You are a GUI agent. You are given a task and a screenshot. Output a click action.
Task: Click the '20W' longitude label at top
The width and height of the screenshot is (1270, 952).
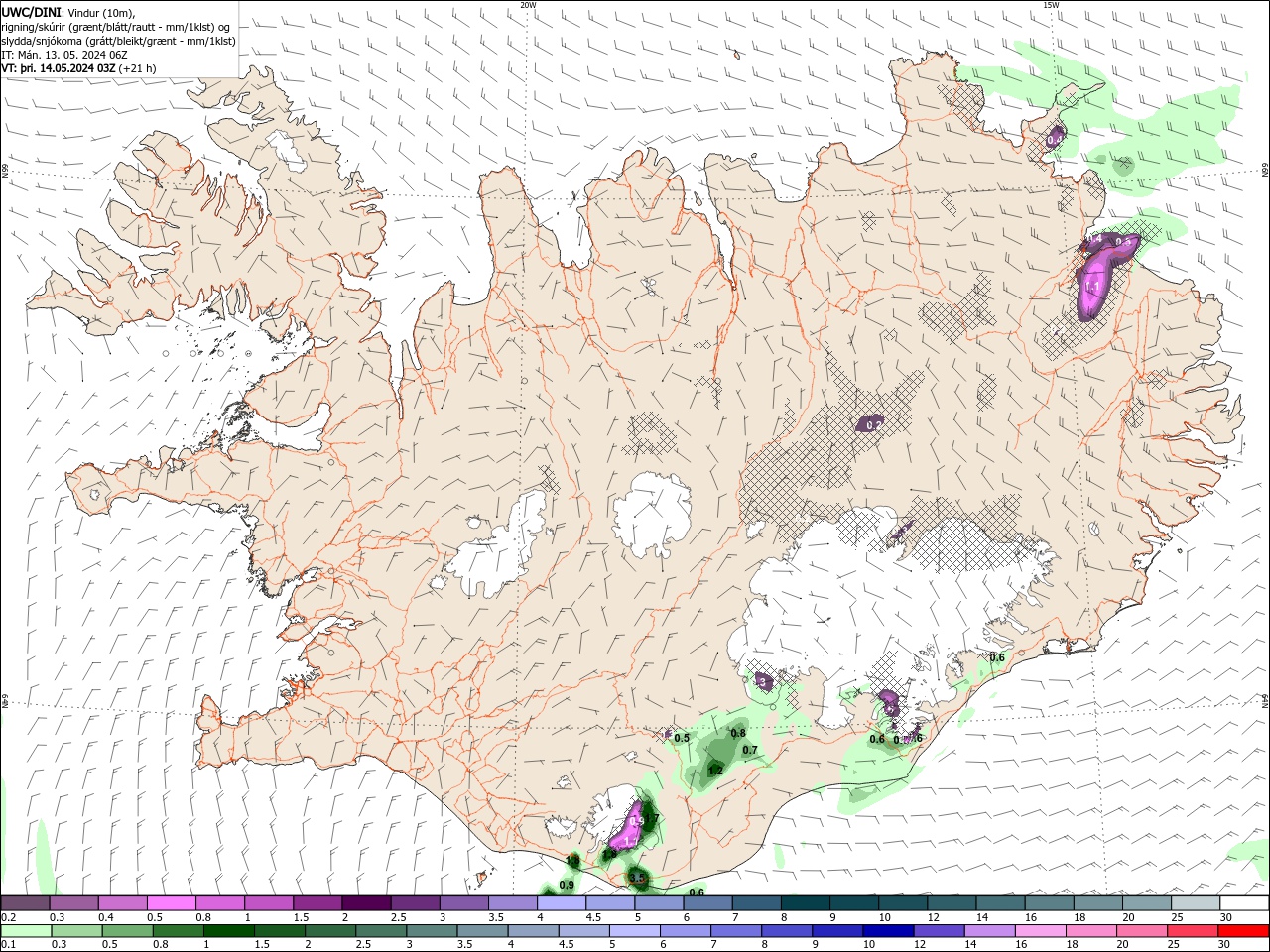pyautogui.click(x=528, y=5)
